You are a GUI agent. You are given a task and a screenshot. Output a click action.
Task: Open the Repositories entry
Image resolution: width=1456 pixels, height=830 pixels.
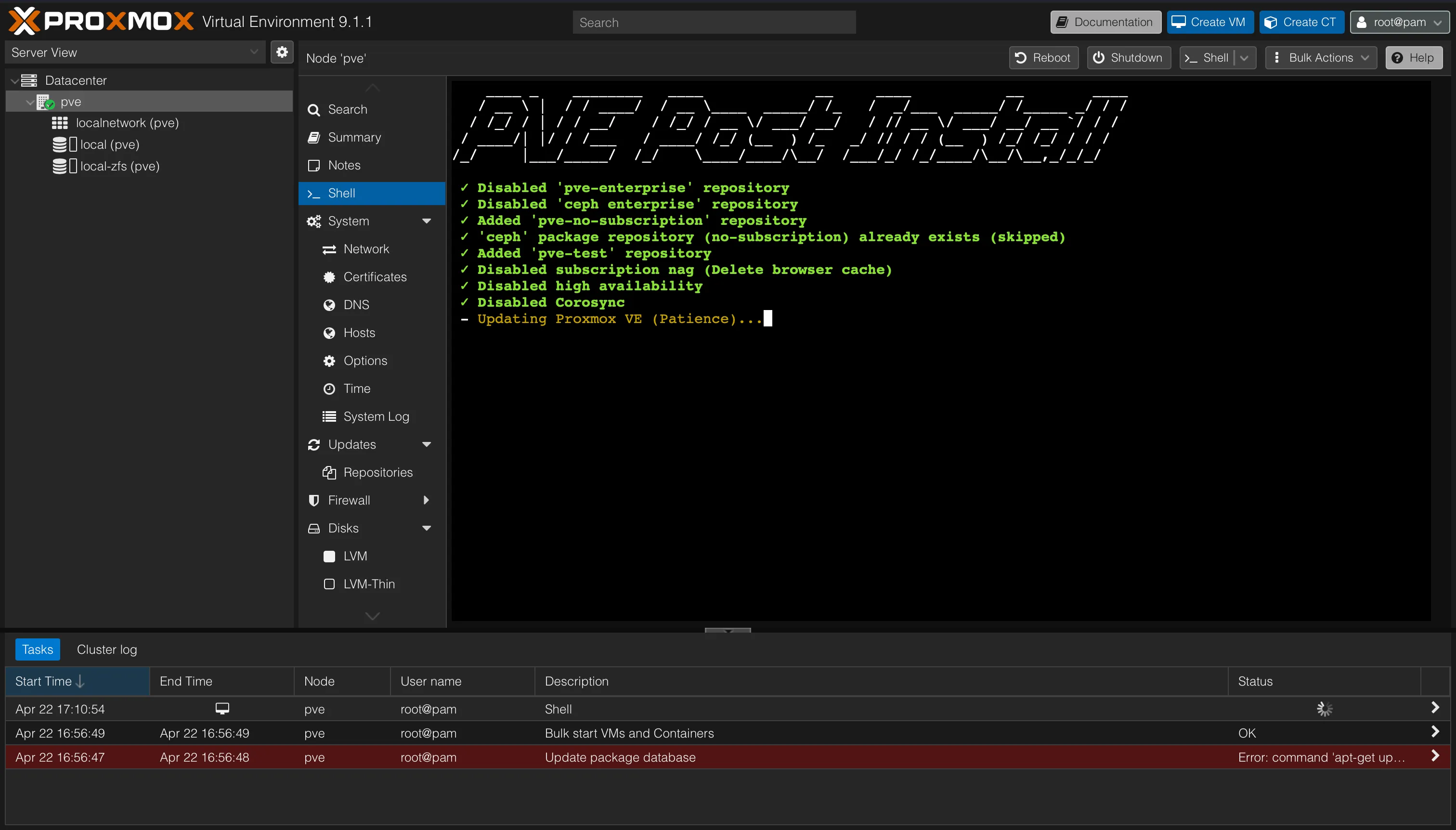(x=372, y=473)
